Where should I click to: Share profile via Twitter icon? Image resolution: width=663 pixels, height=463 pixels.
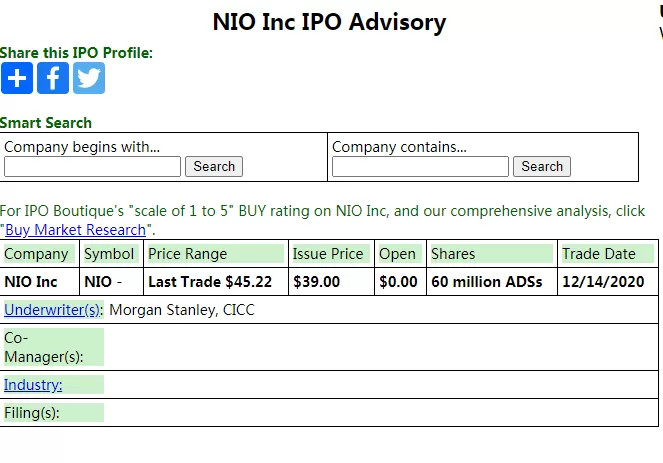point(89,78)
